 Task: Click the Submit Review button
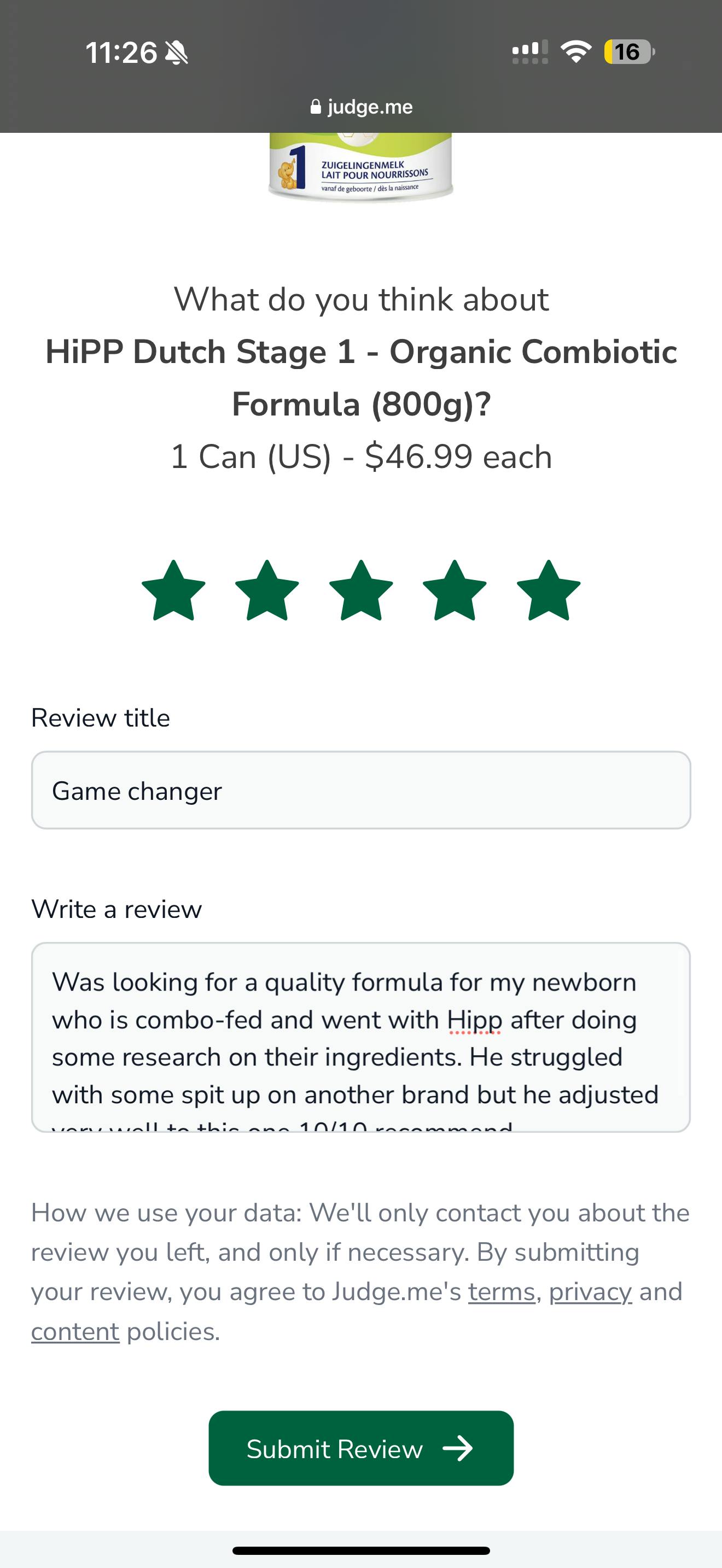click(361, 1448)
